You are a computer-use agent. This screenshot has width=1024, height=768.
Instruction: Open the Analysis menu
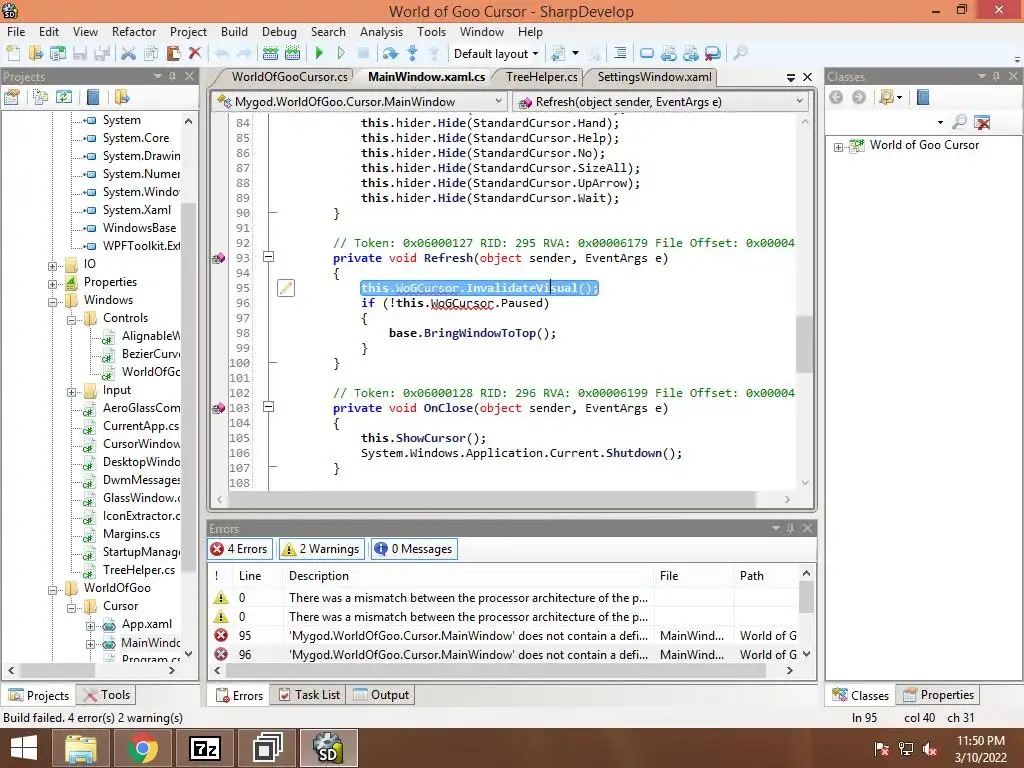(x=381, y=32)
